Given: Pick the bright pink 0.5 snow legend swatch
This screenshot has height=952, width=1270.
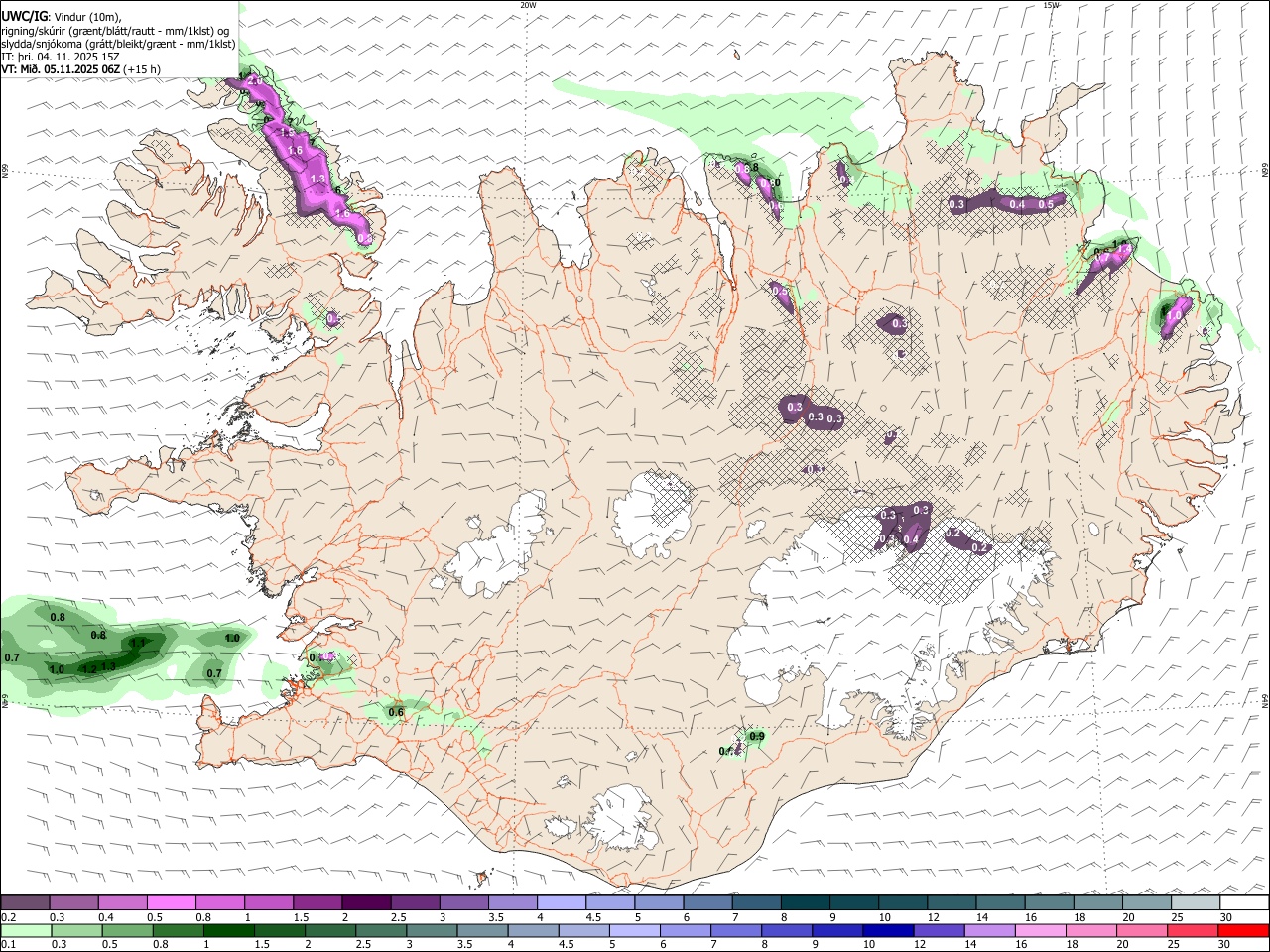Looking at the screenshot, I should 172,903.
